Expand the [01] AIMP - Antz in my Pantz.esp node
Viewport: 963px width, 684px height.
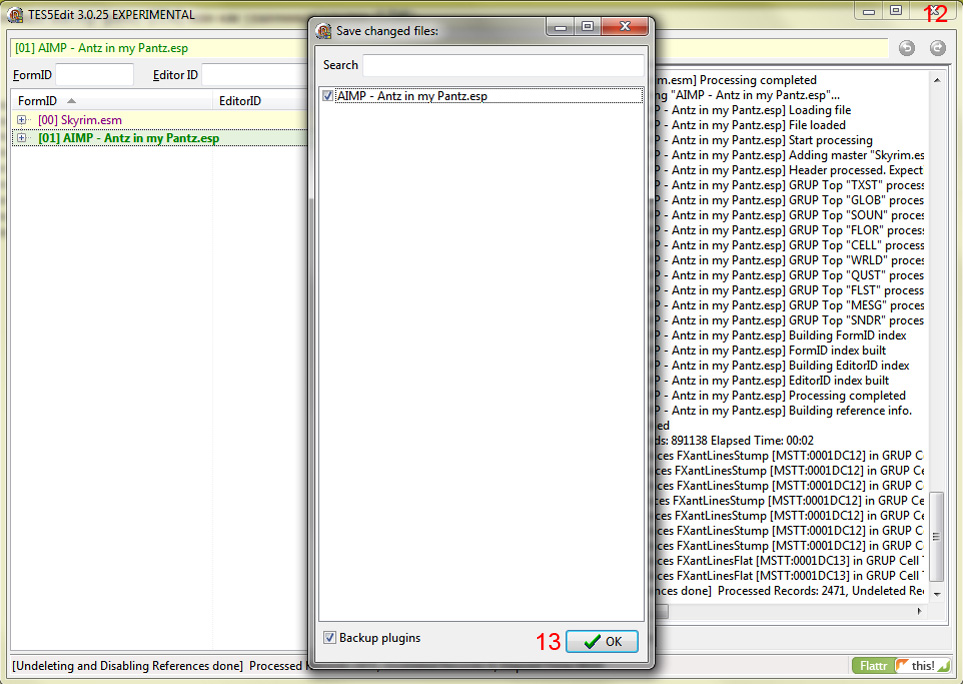click(21, 138)
